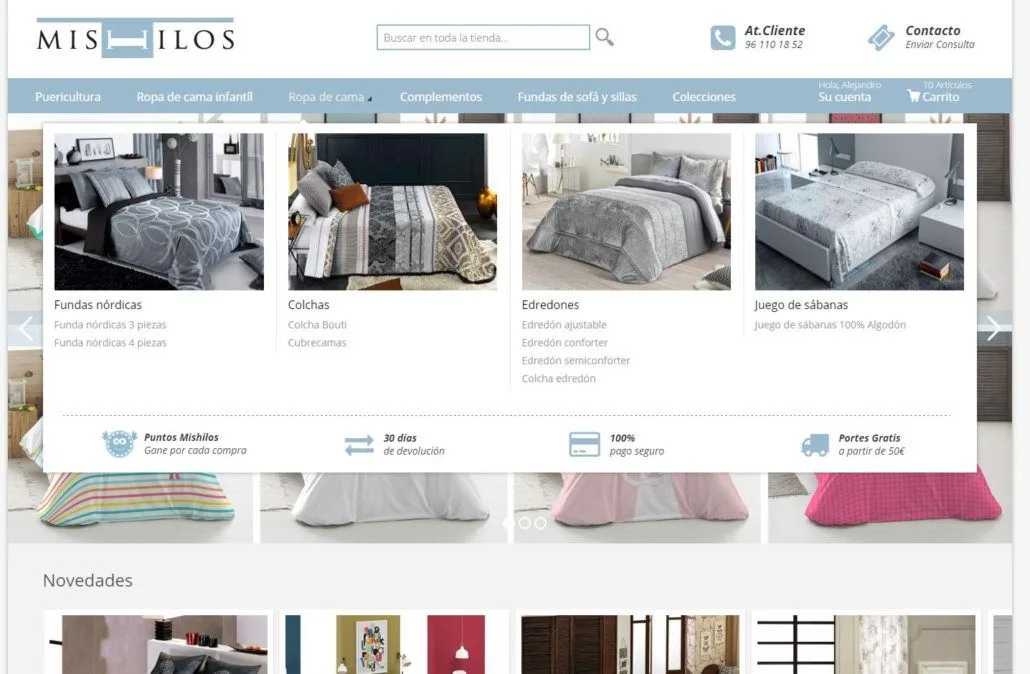The height and width of the screenshot is (674, 1030).
Task: Focus the Buscar en toda la tienda field
Action: [x=483, y=37]
